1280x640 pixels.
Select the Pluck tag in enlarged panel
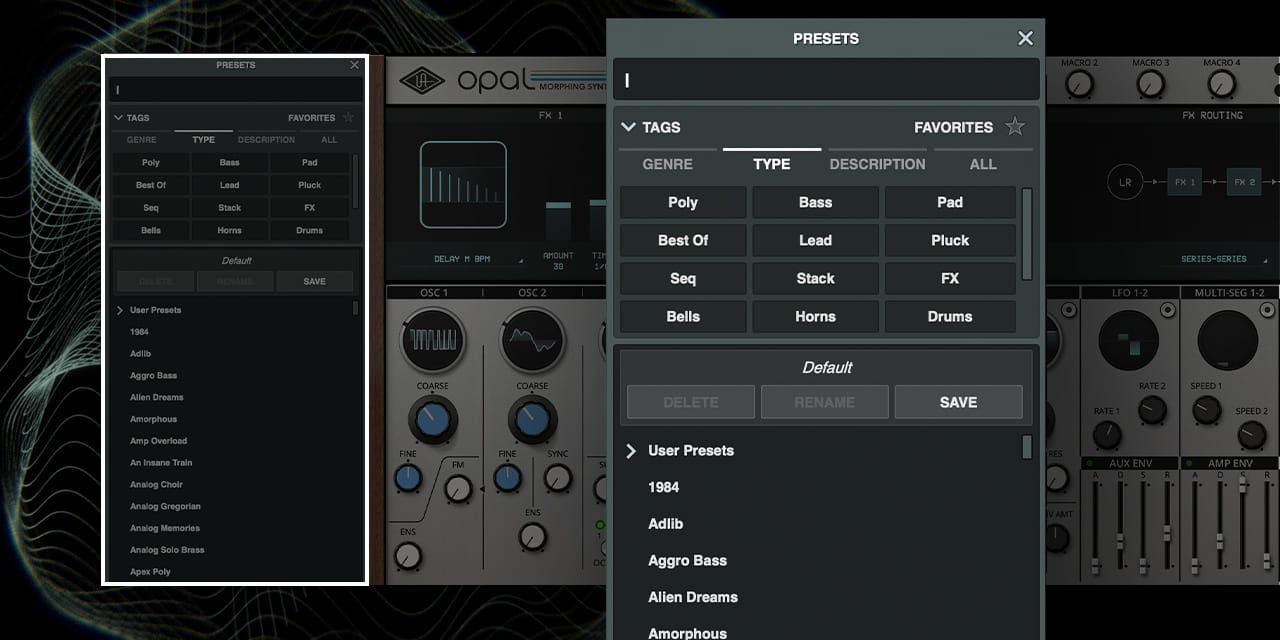[950, 240]
